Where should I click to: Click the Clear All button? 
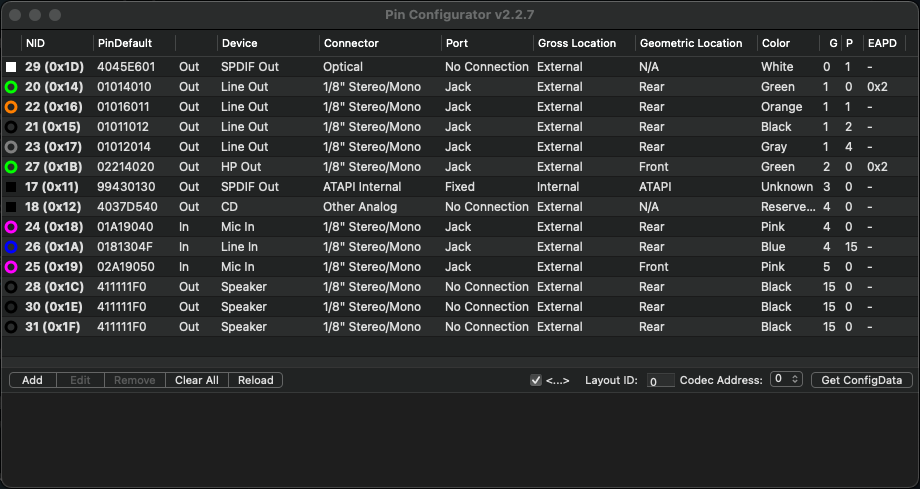pos(197,380)
